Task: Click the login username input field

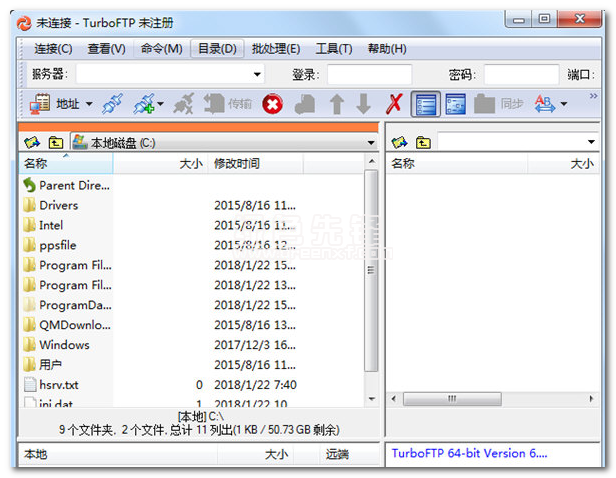Action: (369, 74)
